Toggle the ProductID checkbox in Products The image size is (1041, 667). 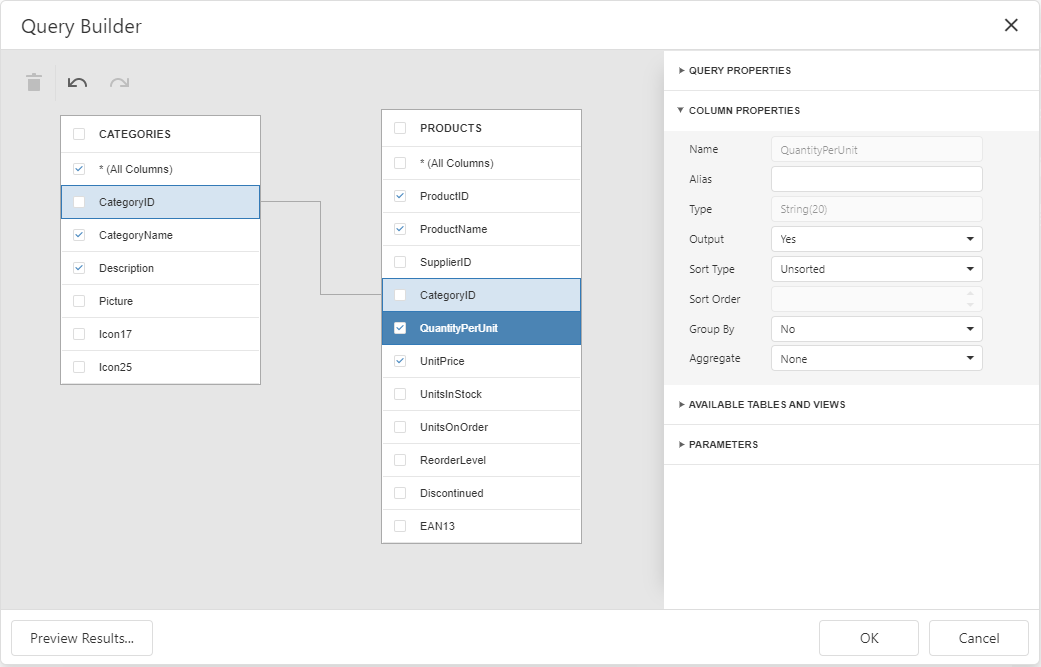point(400,196)
